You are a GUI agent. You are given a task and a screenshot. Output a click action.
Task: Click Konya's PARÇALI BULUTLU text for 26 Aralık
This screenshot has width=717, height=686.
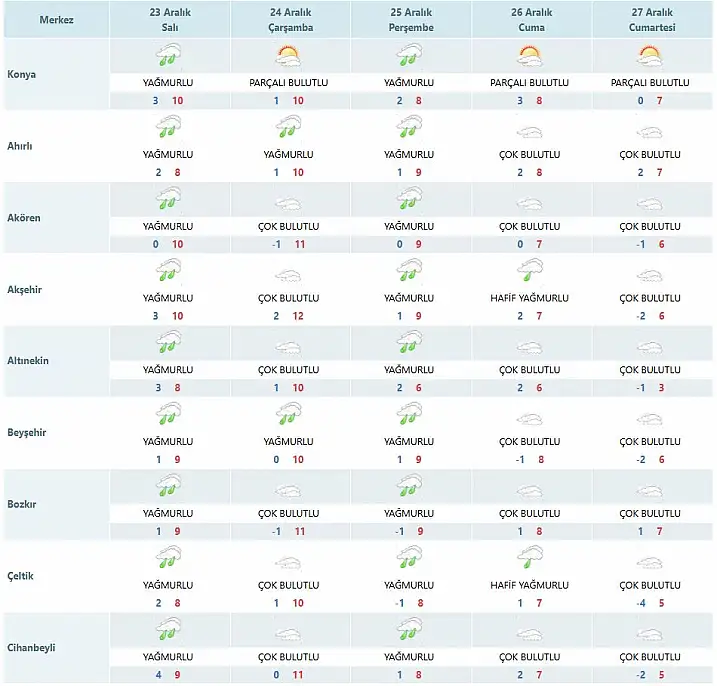click(x=529, y=83)
